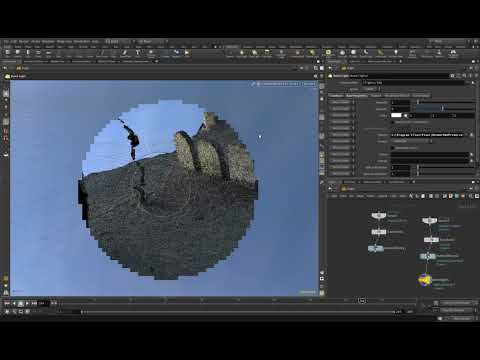Screen dimensions: 480x360
Task: Select the Environment Light shelf tool
Action: 328,53
